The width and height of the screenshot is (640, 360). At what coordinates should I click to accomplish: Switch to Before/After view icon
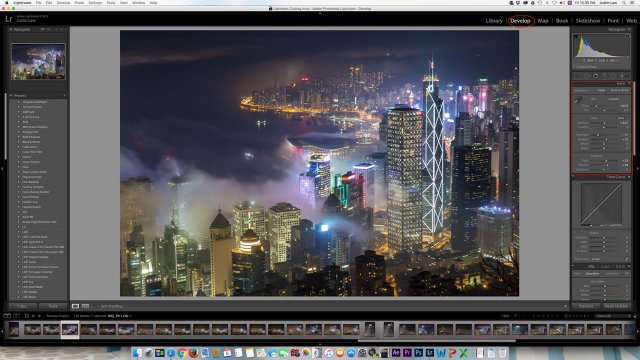coord(85,306)
